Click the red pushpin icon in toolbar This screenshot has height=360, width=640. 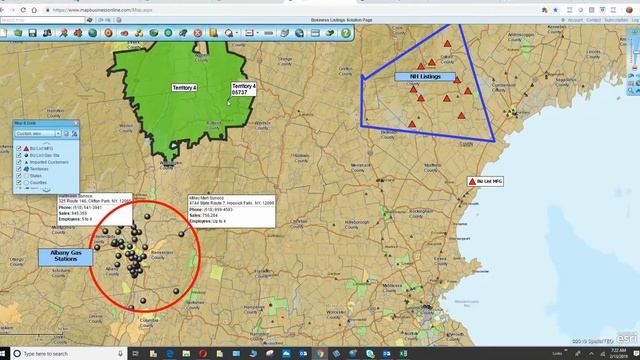click(63, 33)
